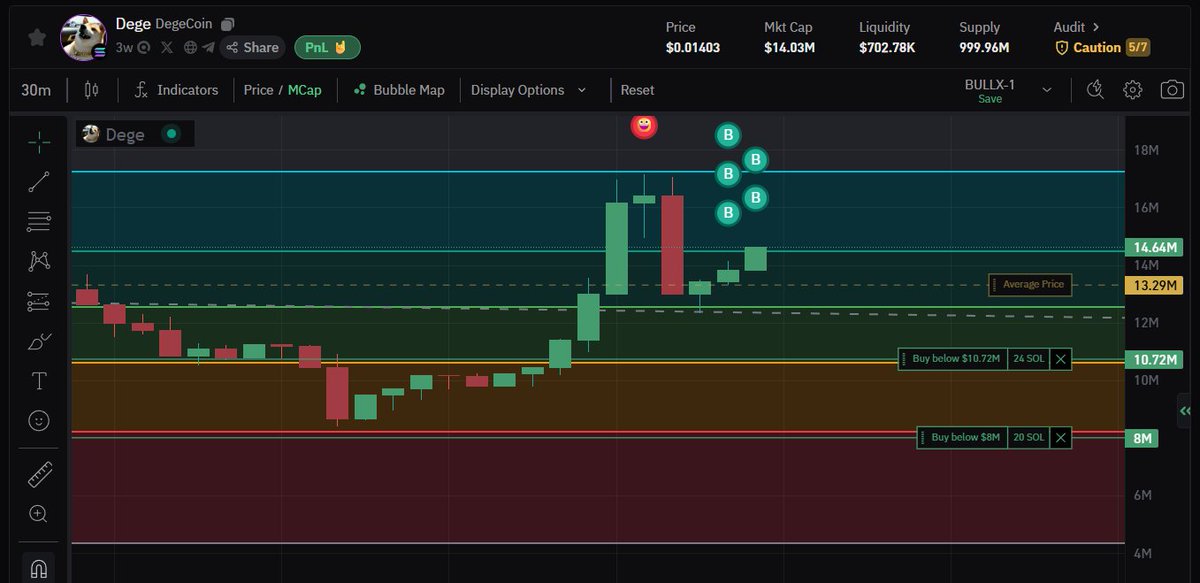Click the Dege token avatar image

(x=84, y=38)
